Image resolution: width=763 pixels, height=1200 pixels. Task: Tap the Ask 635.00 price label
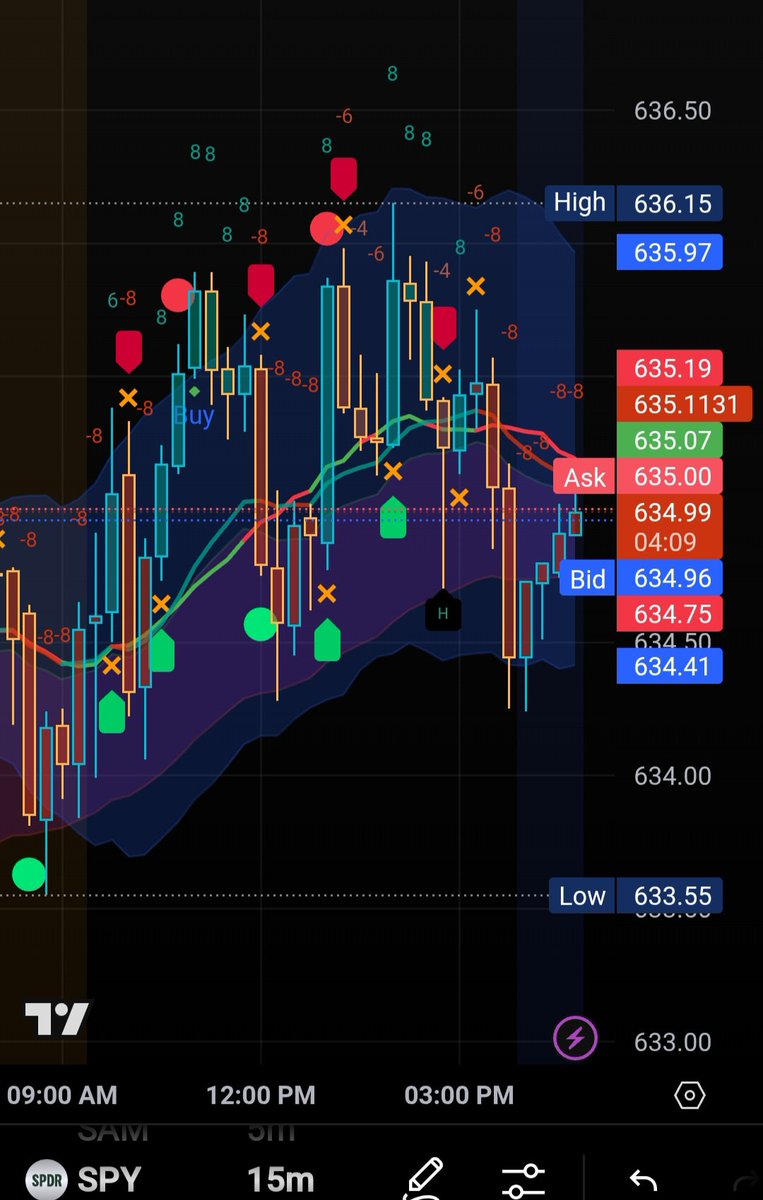[x=638, y=477]
